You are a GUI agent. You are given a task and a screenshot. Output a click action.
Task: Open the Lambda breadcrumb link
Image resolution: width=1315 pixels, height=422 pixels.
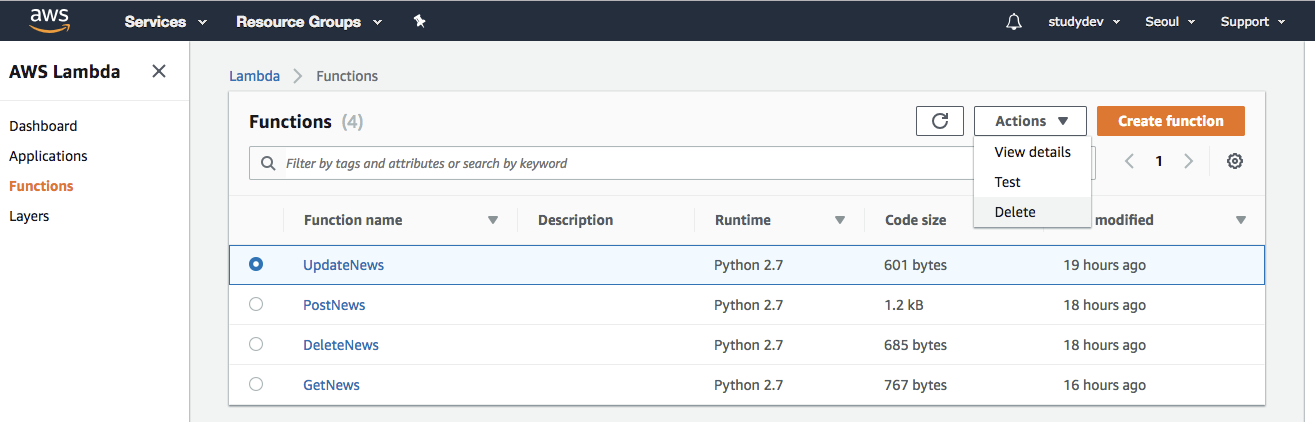[254, 76]
